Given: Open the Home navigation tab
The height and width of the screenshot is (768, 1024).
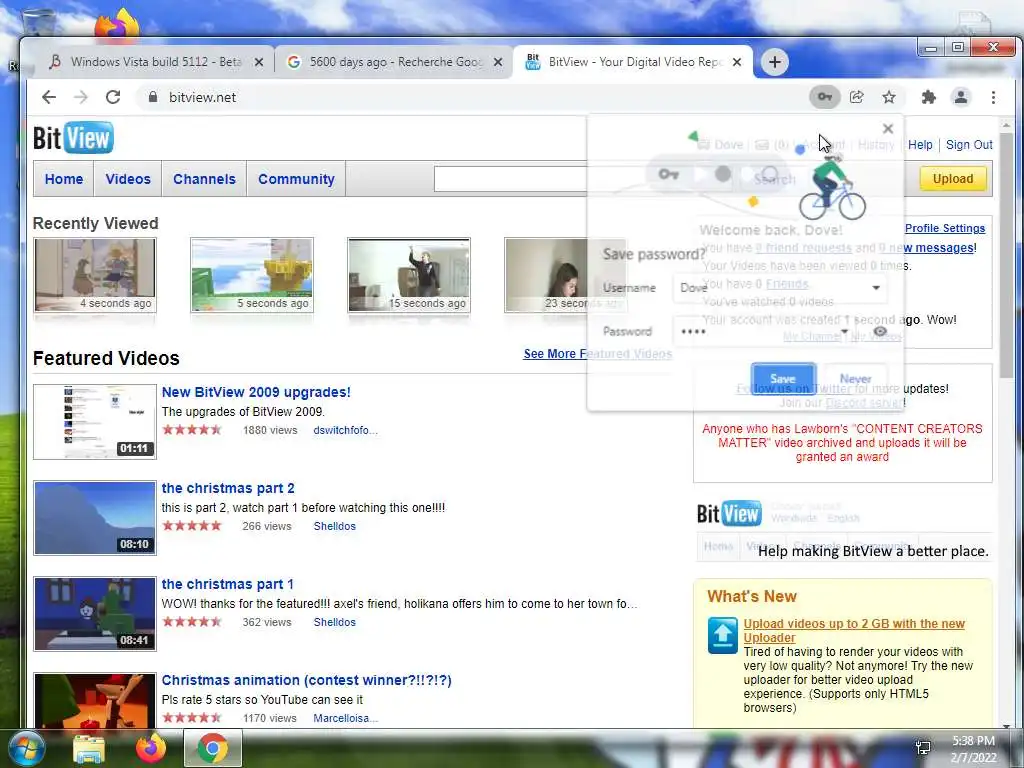Looking at the screenshot, I should pyautogui.click(x=64, y=179).
